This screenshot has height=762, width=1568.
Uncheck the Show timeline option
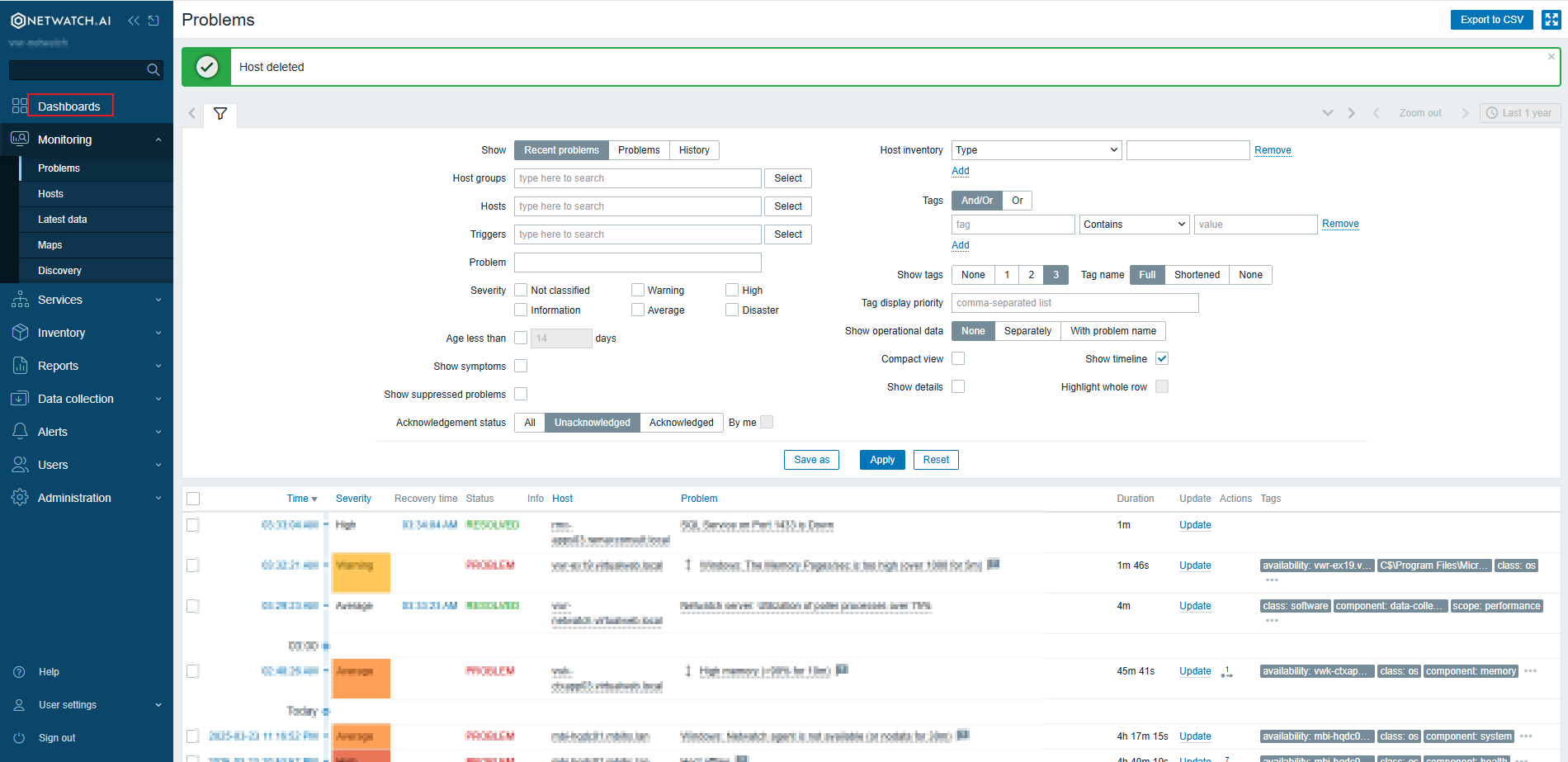pyautogui.click(x=1162, y=358)
